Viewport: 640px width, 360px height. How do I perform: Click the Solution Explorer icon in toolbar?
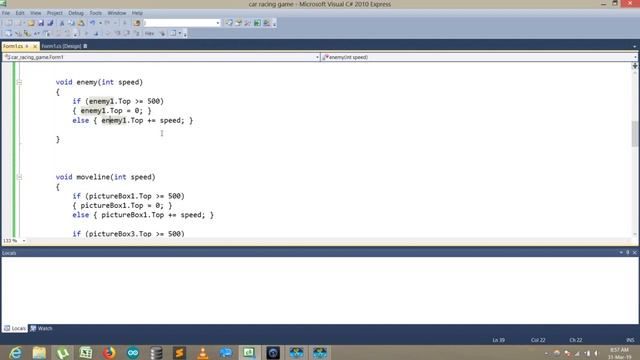(x=229, y=23)
